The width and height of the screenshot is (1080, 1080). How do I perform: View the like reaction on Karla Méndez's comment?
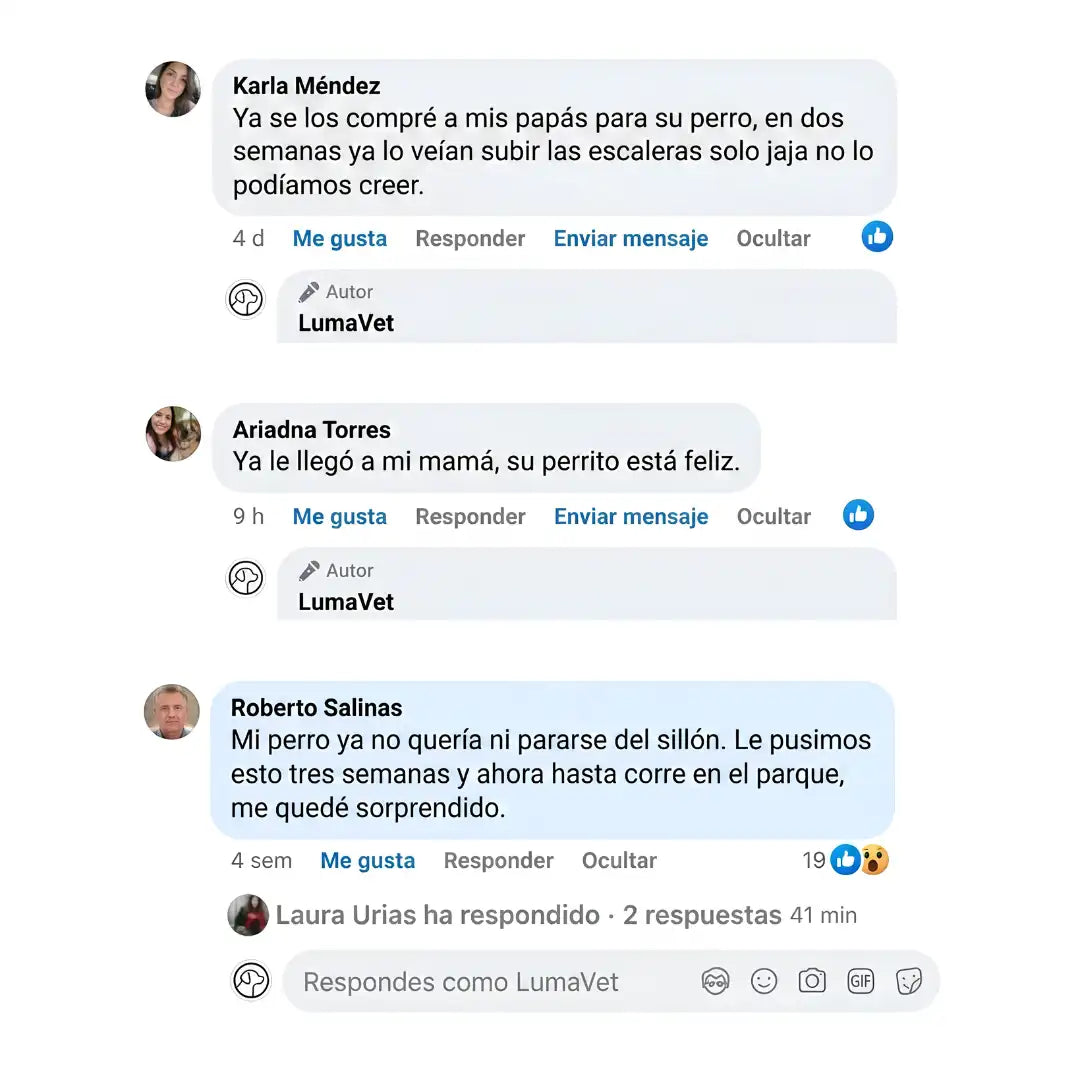click(877, 237)
